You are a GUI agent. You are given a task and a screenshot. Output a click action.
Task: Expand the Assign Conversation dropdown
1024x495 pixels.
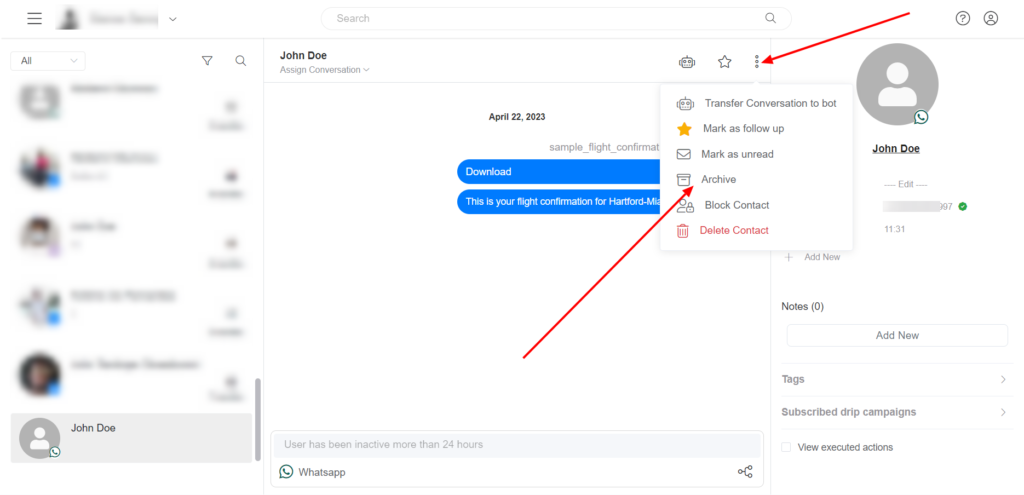[x=325, y=70]
